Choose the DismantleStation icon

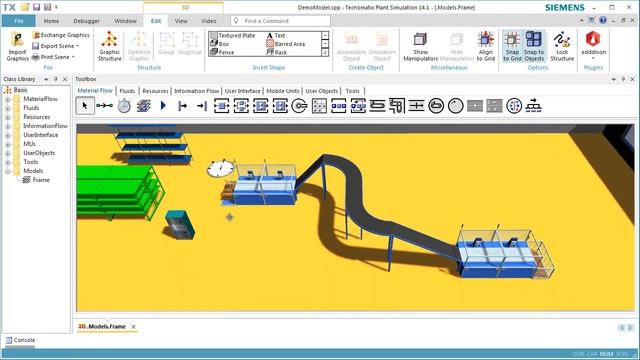[280, 106]
